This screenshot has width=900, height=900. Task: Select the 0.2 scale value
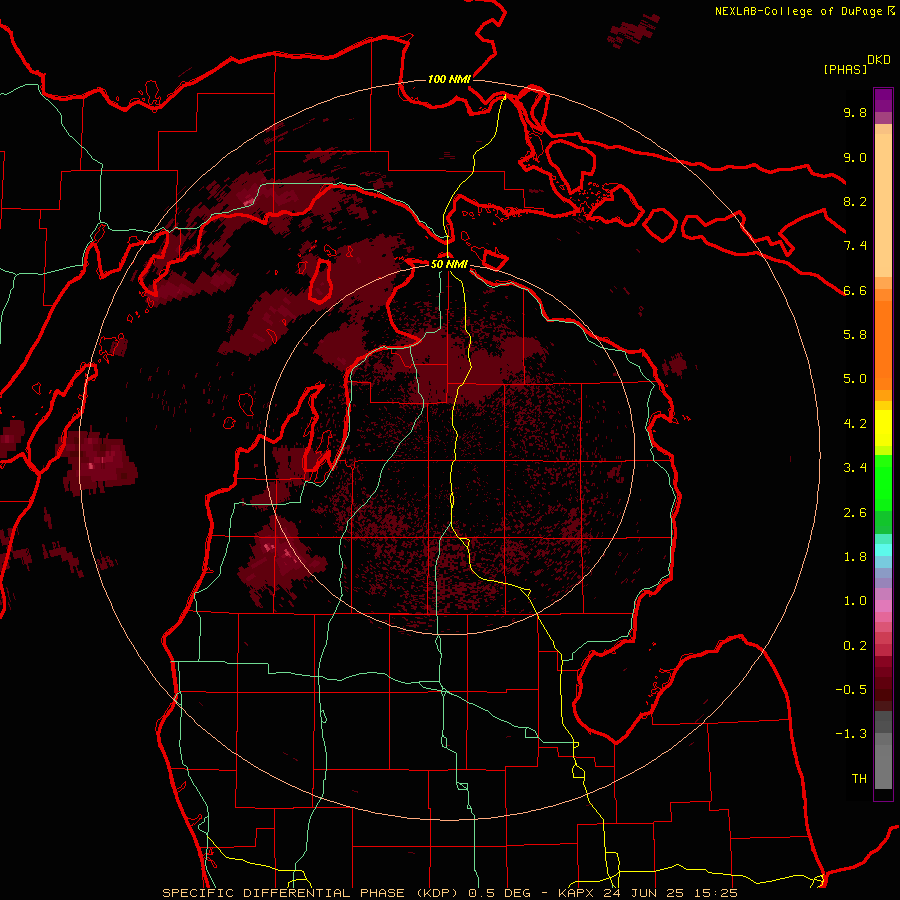tap(855, 645)
